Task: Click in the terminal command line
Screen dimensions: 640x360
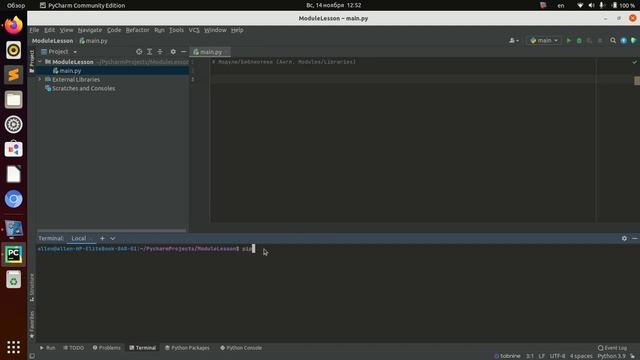Action: click(338, 249)
